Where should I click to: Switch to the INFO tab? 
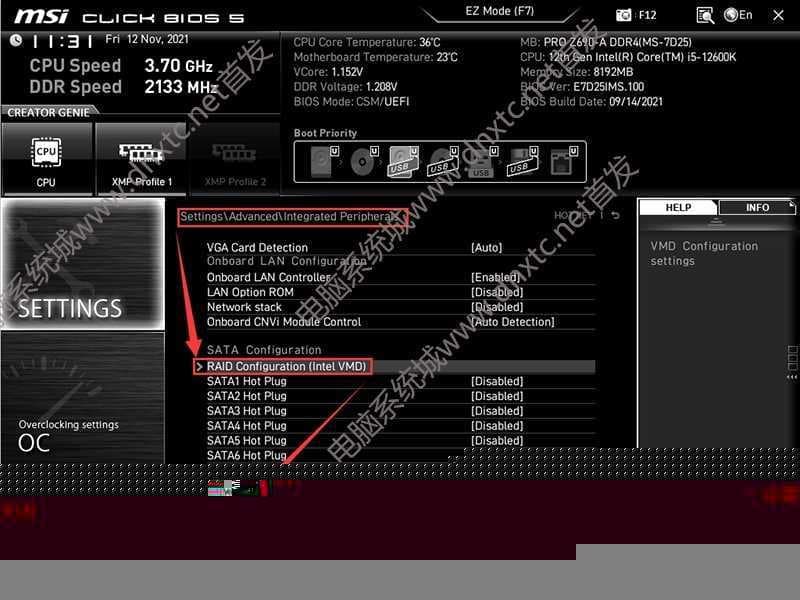tap(759, 207)
